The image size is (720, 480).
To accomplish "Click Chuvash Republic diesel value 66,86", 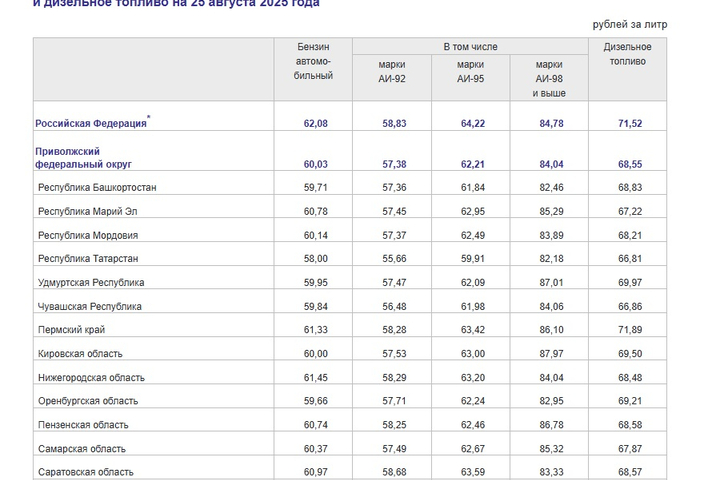I will (x=630, y=306).
